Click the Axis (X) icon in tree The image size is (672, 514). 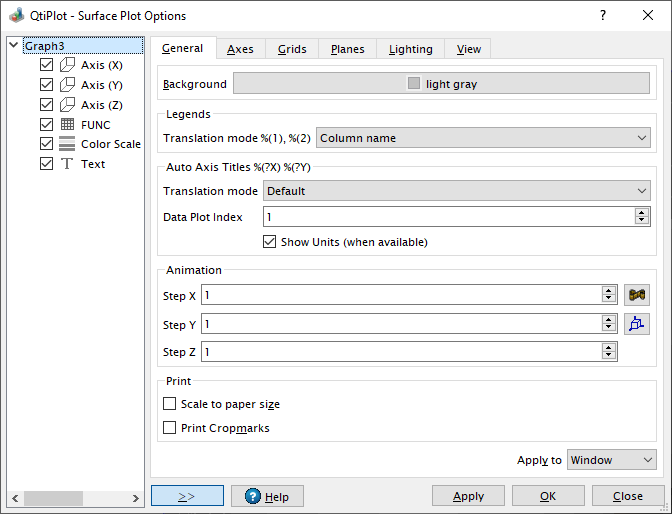67,65
